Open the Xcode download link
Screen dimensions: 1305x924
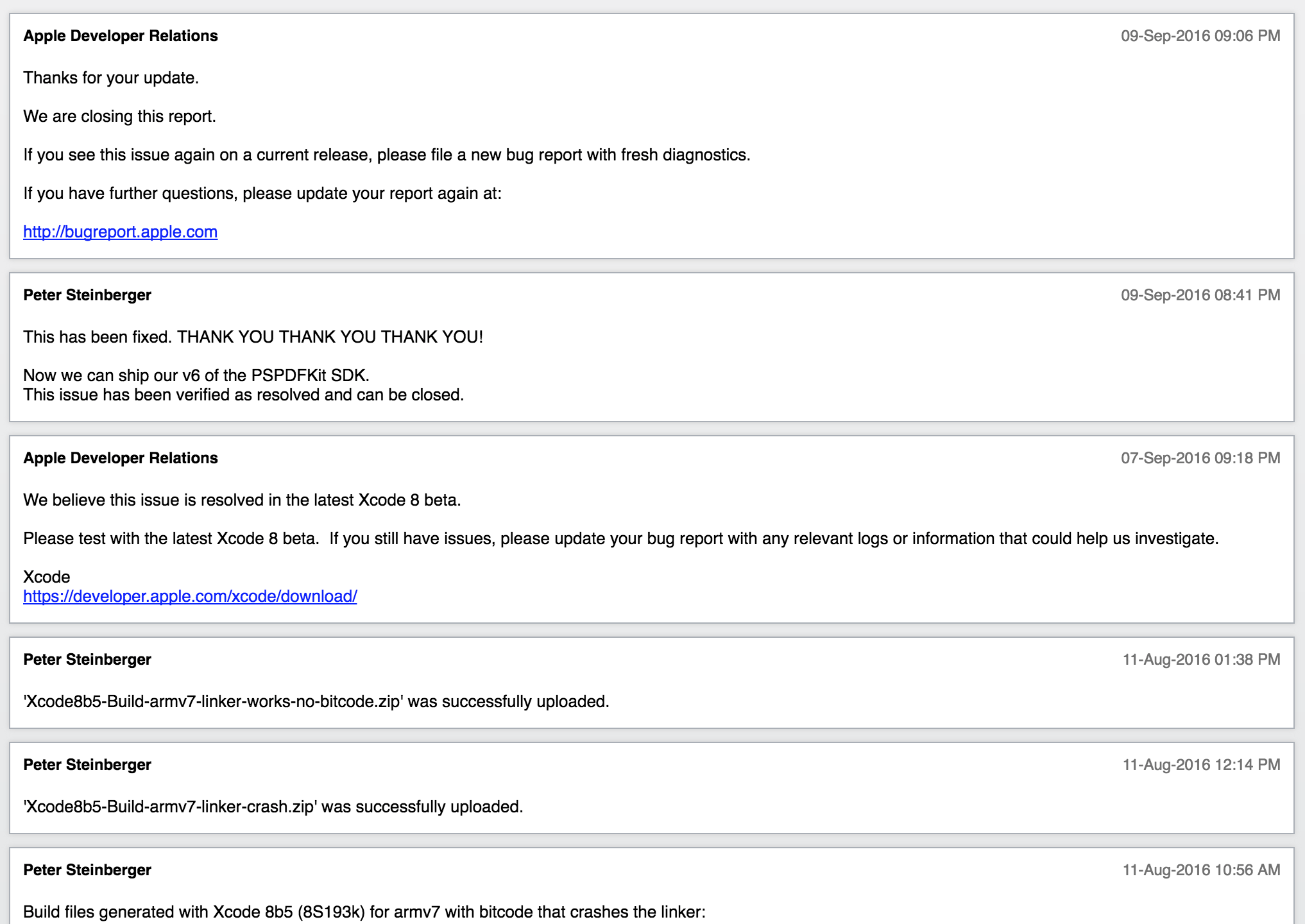tap(191, 595)
